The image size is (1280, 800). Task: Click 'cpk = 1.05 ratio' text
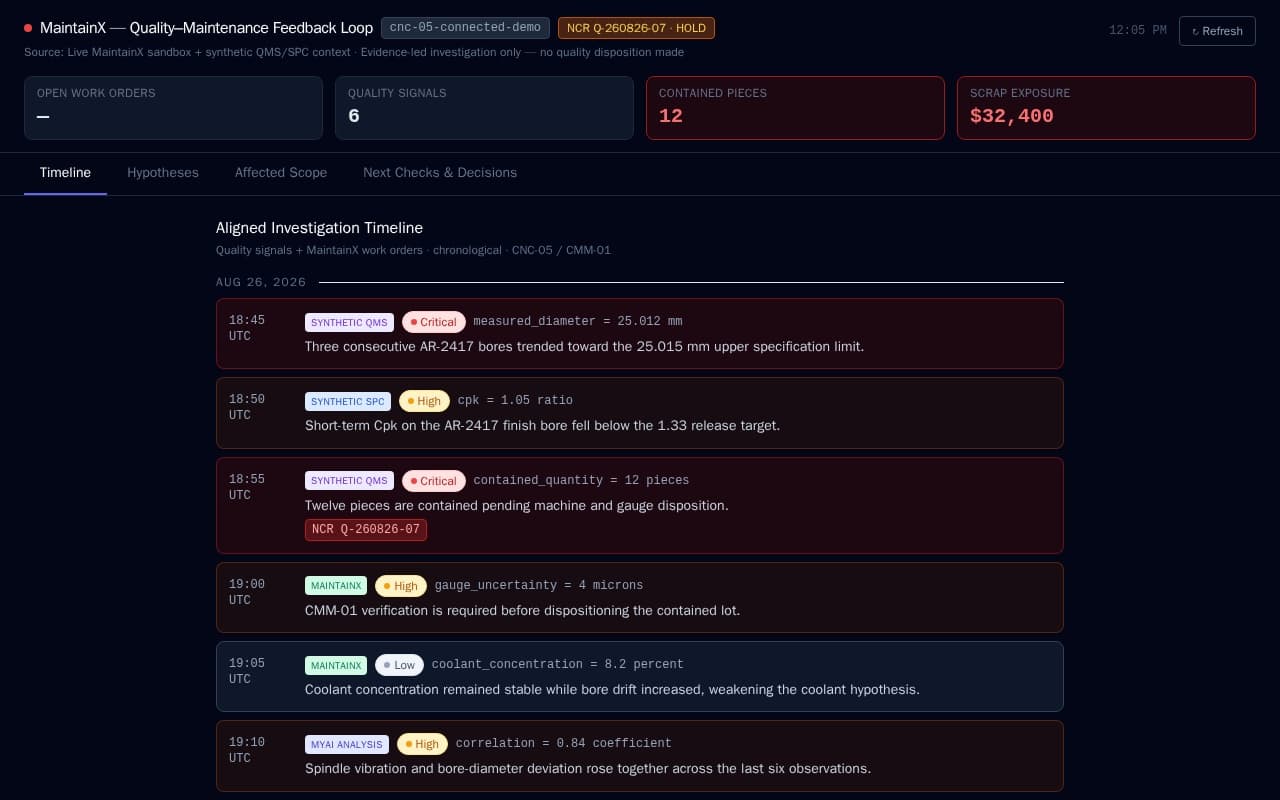pyautogui.click(x=515, y=401)
